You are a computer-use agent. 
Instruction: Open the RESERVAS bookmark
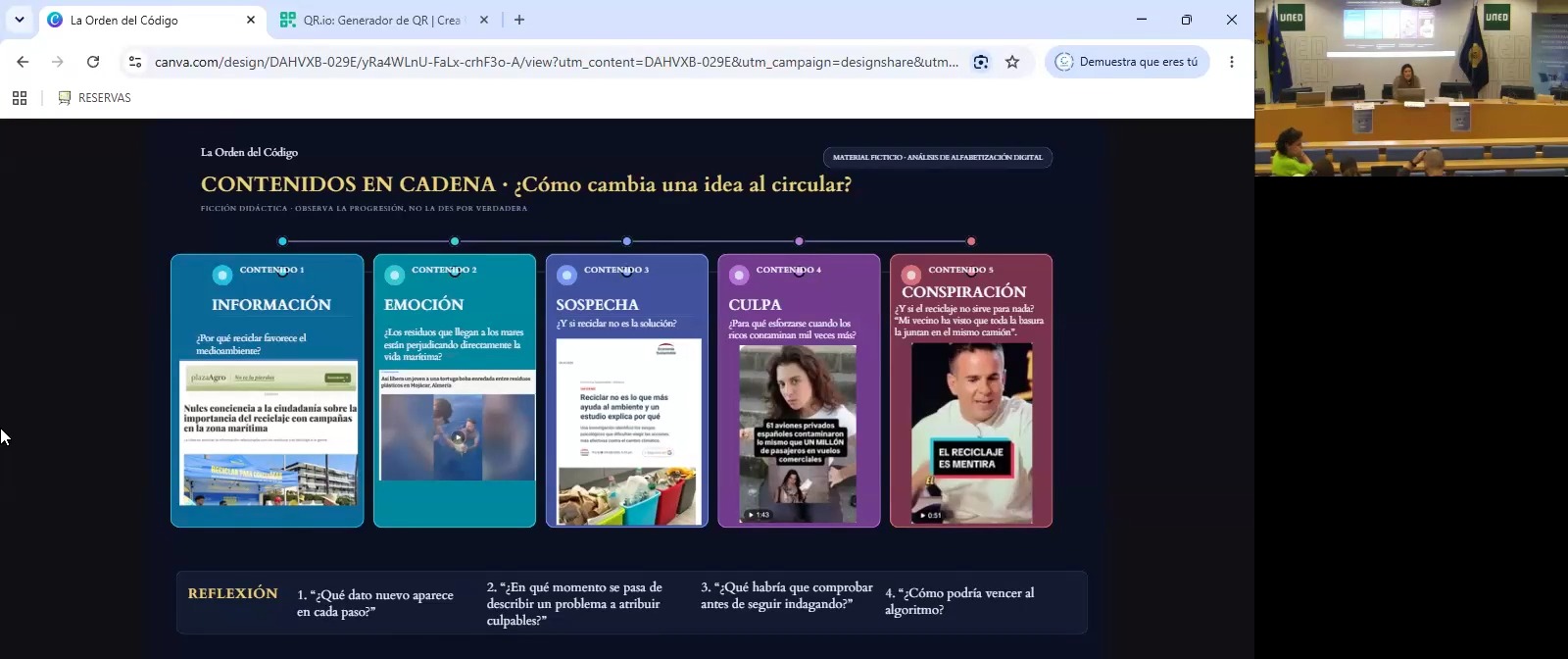click(94, 98)
